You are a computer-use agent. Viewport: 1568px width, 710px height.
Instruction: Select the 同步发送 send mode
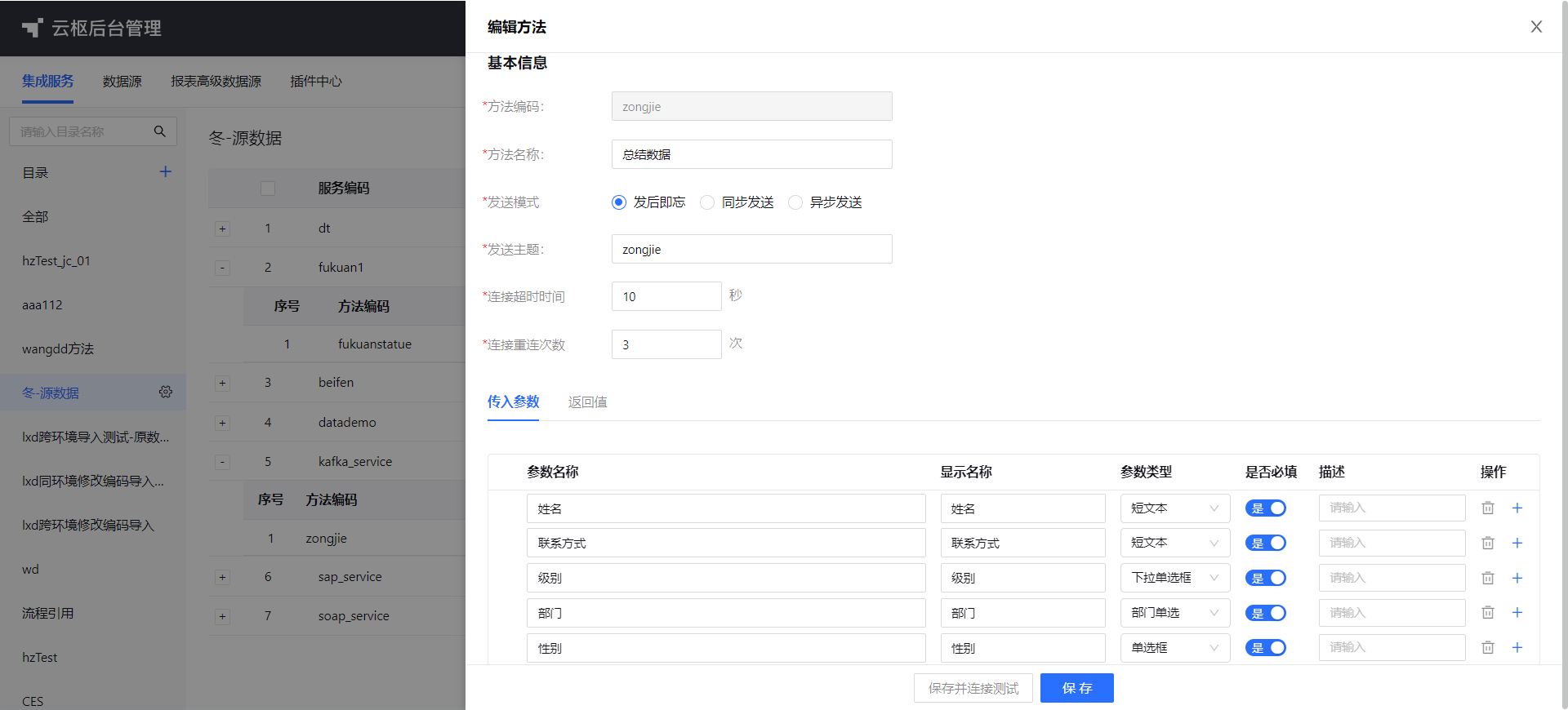(707, 202)
